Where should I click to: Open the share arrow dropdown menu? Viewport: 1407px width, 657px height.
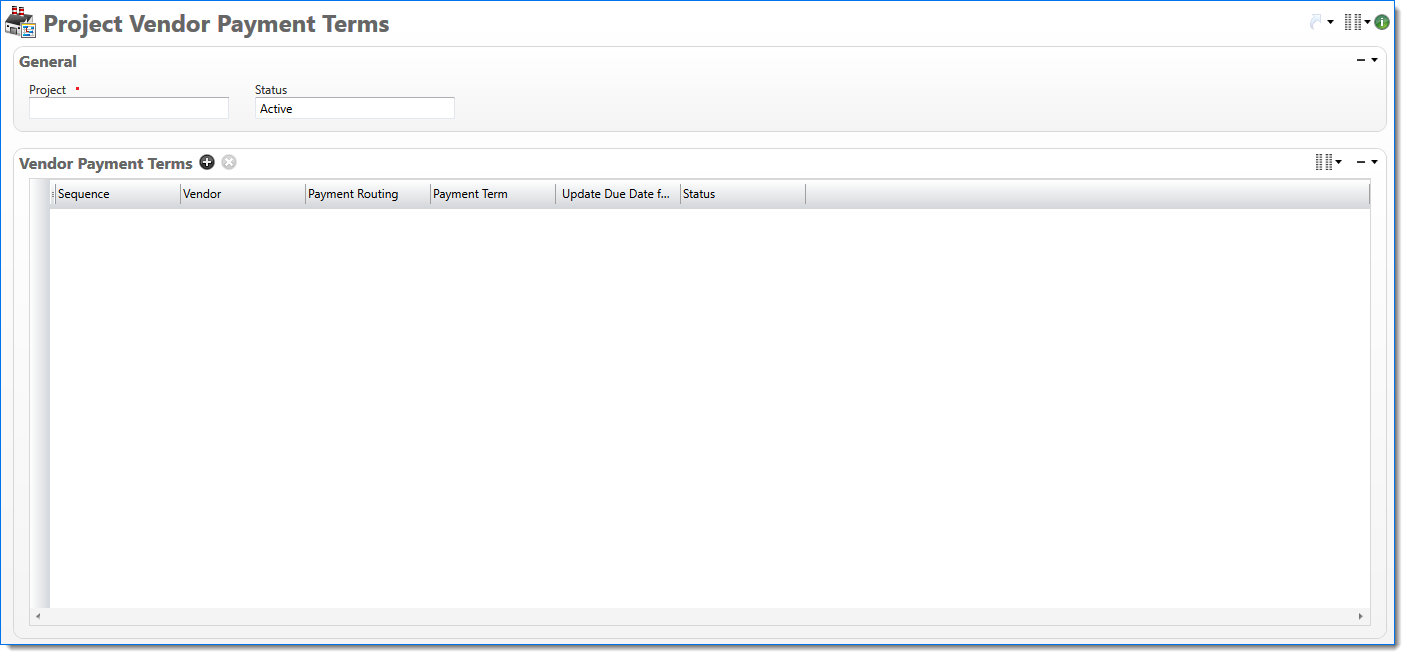pyautogui.click(x=1331, y=23)
